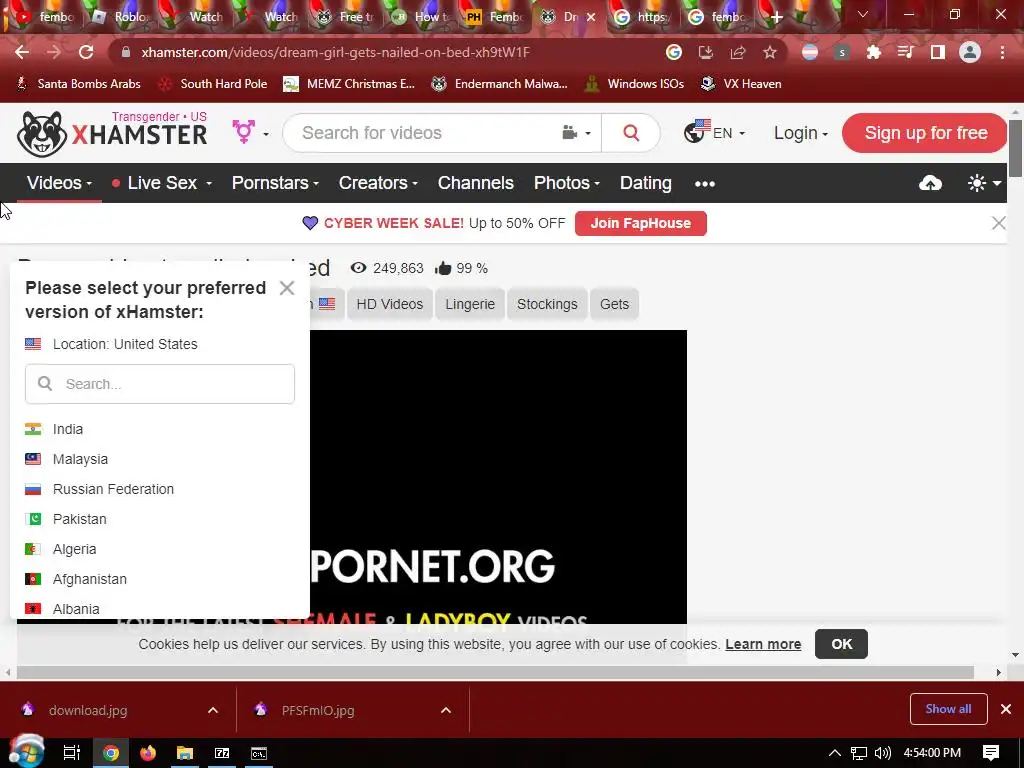Click Show all downloads button

[948, 709]
